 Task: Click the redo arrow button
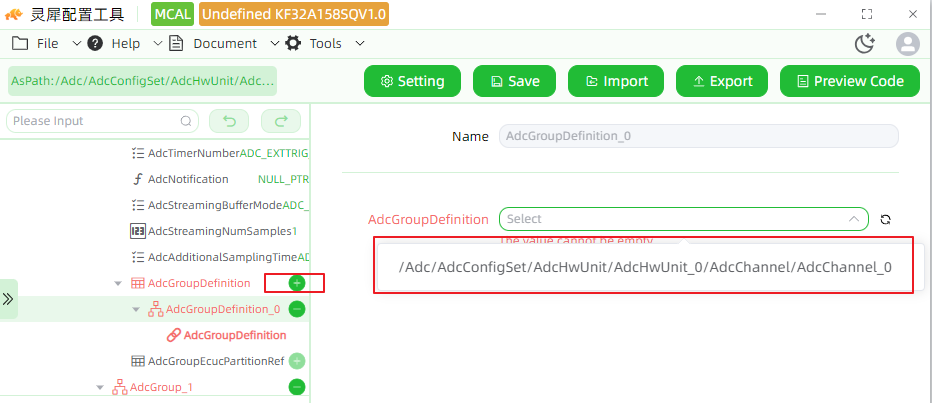281,121
